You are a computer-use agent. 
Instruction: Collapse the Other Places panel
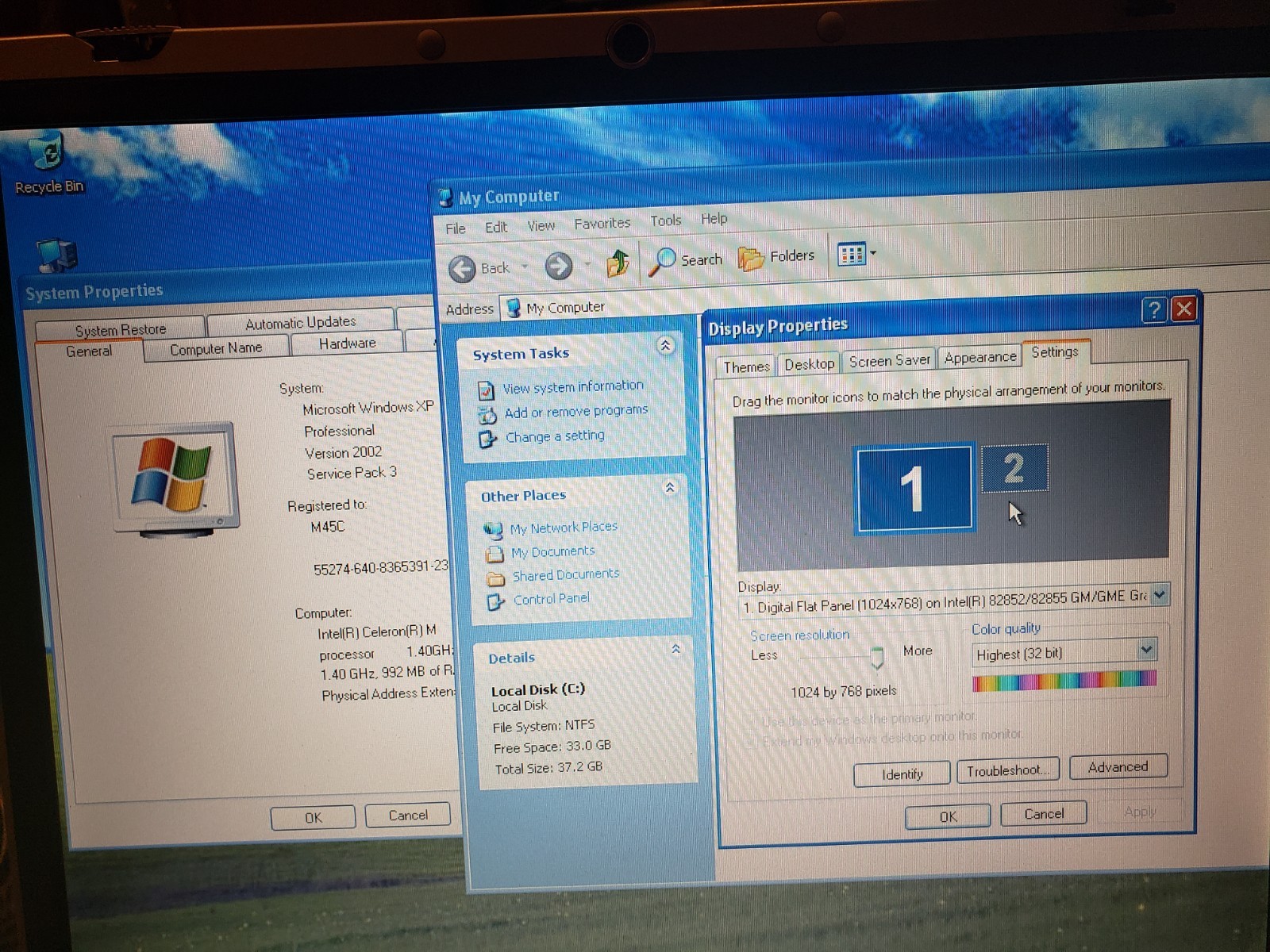tap(670, 487)
